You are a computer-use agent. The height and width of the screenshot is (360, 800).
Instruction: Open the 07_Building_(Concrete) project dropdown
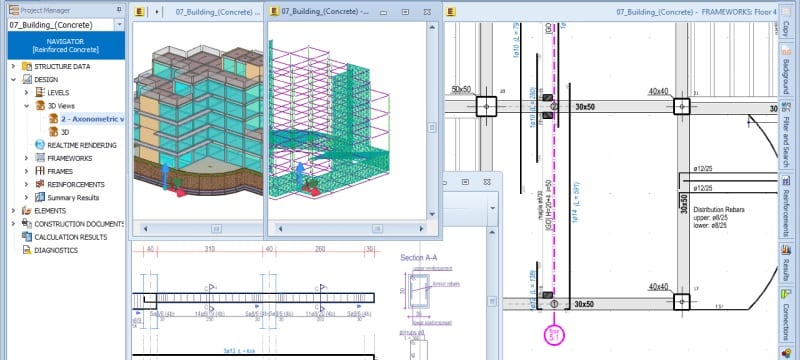point(119,25)
